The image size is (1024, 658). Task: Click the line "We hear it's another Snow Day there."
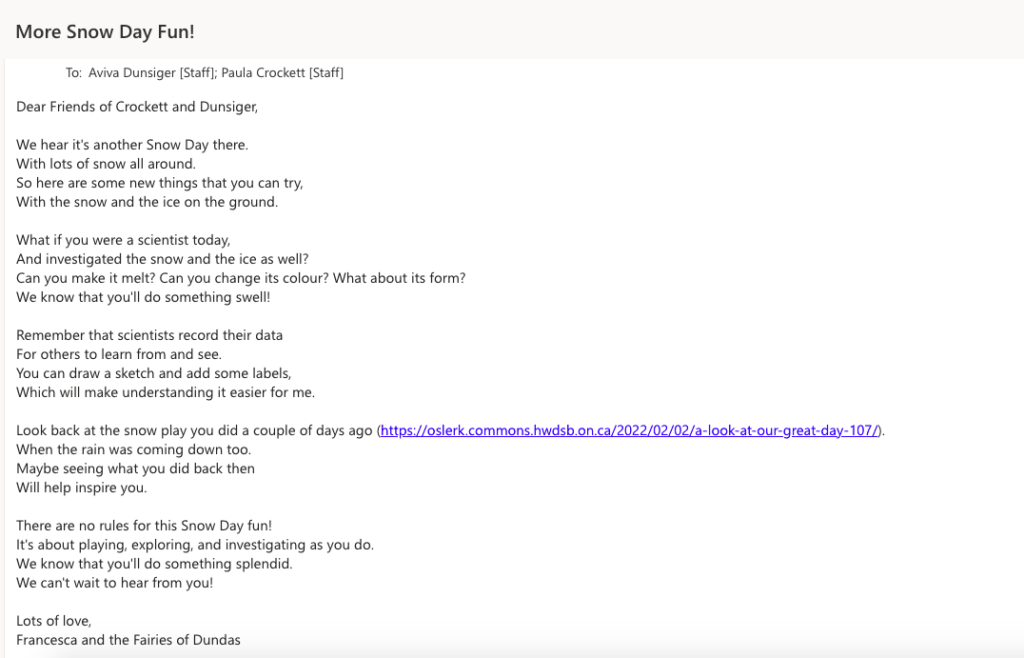[x=132, y=145]
